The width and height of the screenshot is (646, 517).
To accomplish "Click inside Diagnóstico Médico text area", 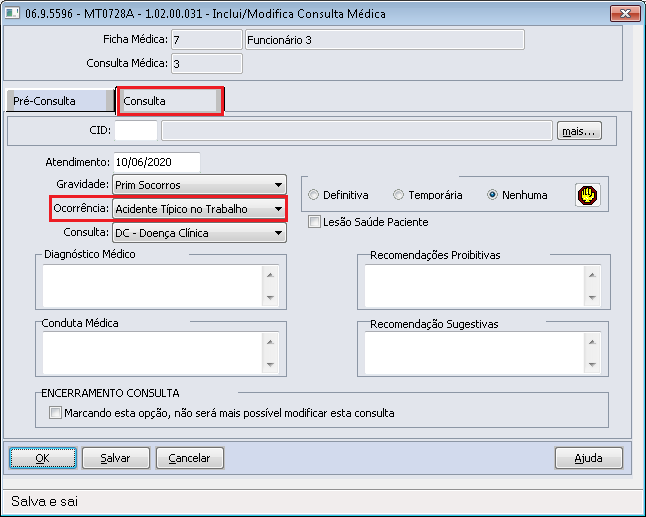I will [152, 286].
